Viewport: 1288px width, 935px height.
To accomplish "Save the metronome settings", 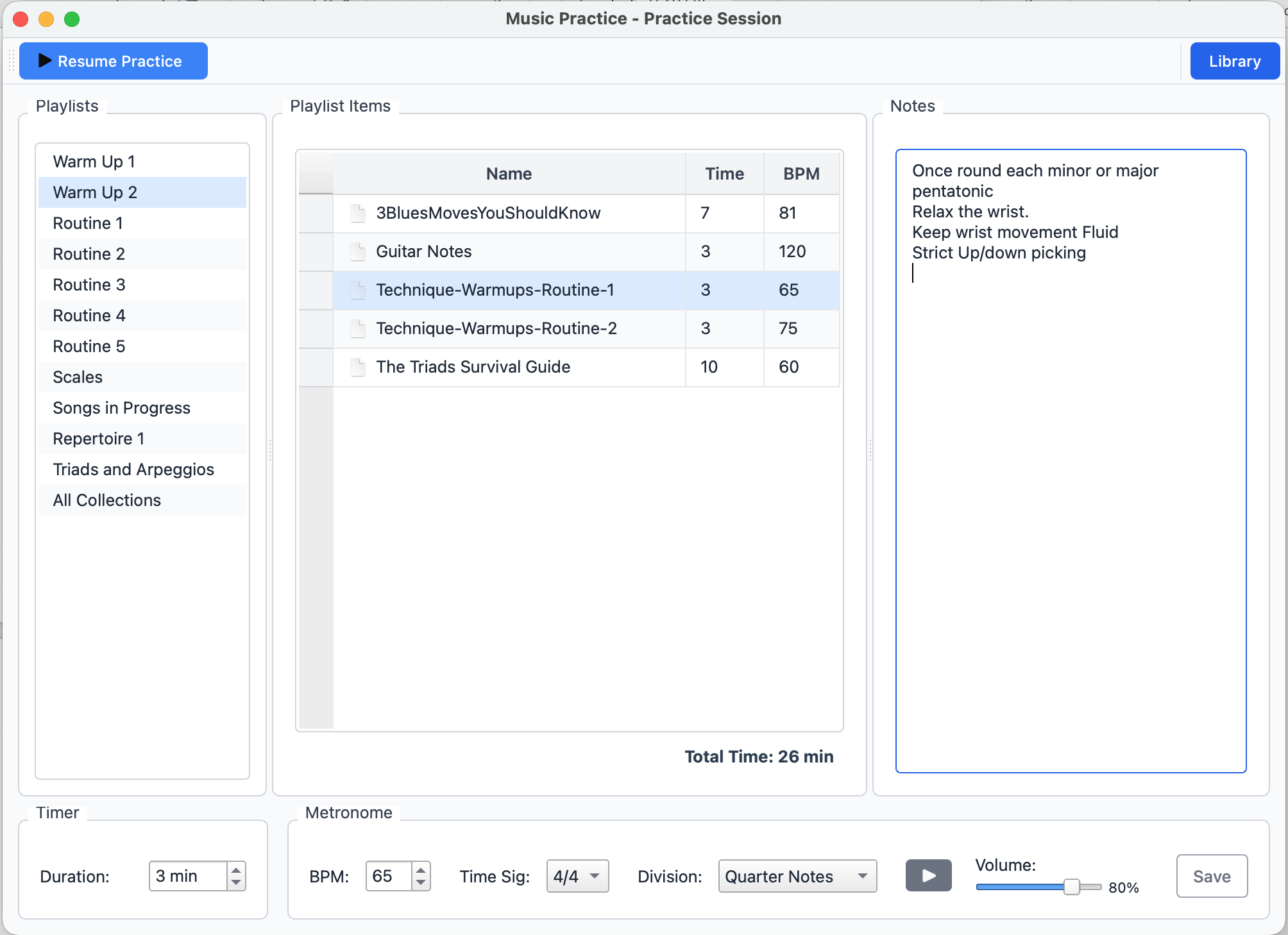I will click(x=1212, y=876).
